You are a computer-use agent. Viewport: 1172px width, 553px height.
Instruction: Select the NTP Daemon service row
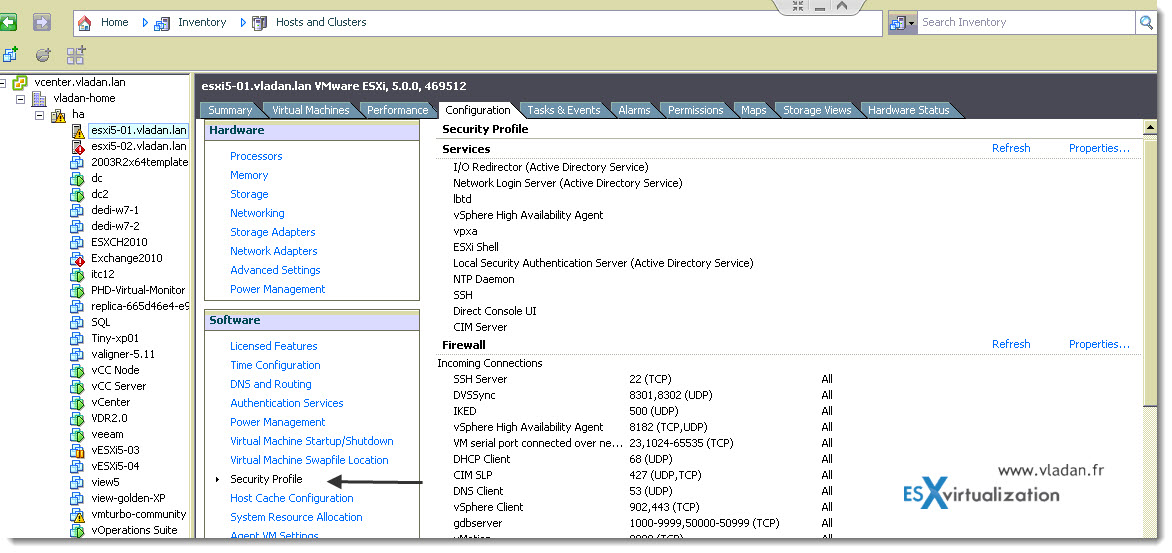(x=484, y=279)
